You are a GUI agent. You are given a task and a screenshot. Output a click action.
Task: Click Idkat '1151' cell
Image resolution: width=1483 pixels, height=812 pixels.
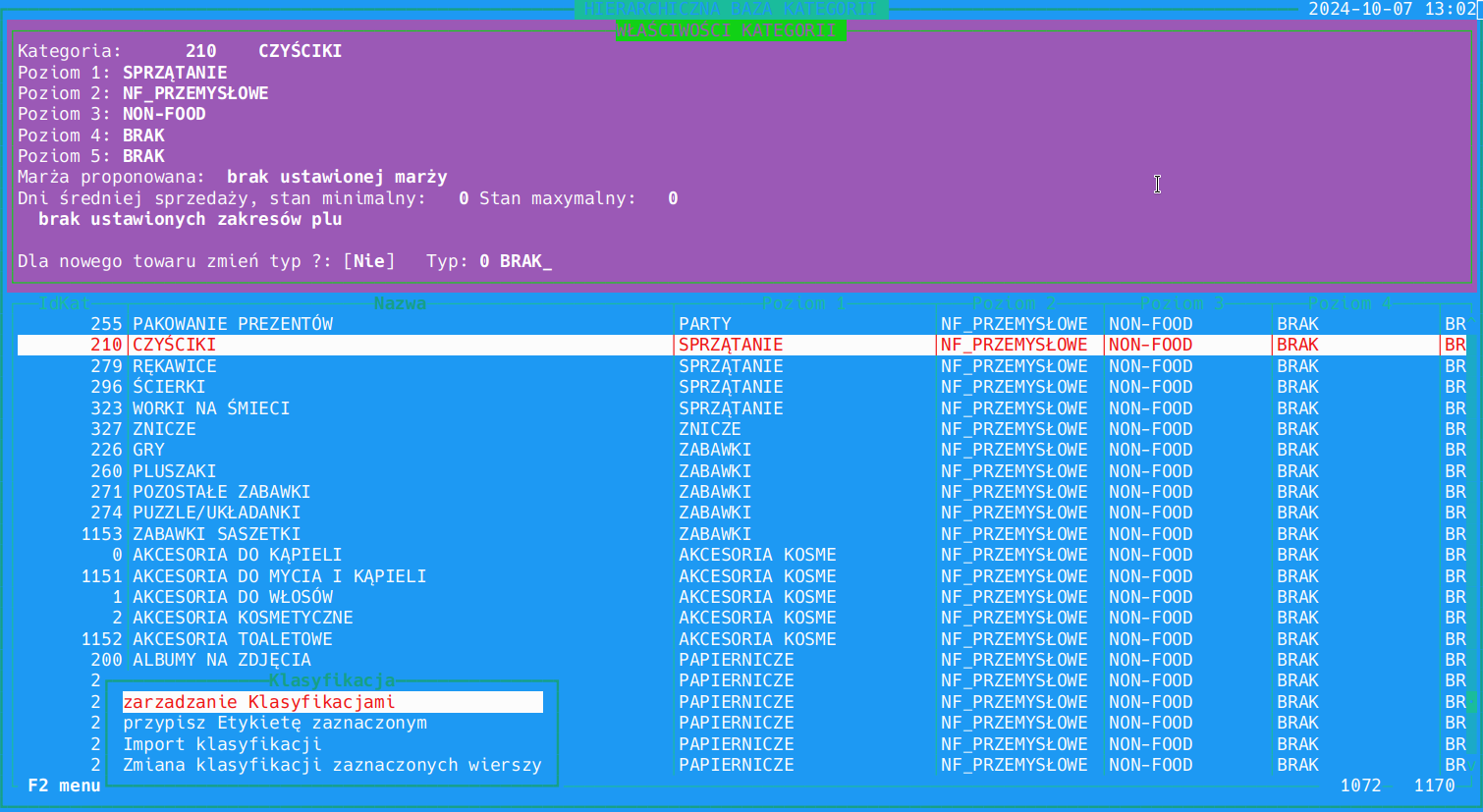point(101,576)
